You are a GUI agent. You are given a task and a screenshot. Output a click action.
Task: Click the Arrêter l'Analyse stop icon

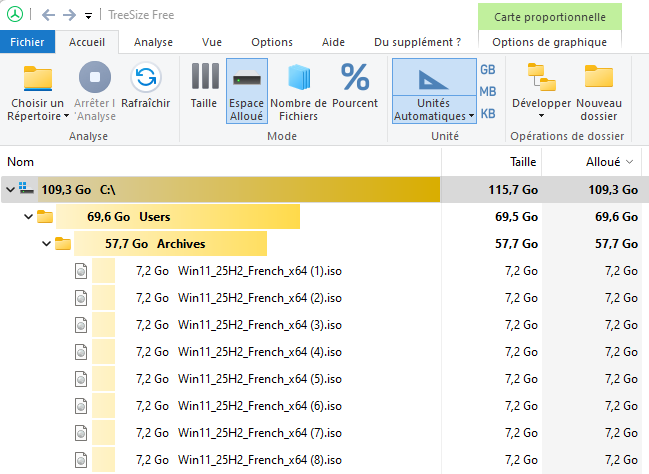coord(95,78)
